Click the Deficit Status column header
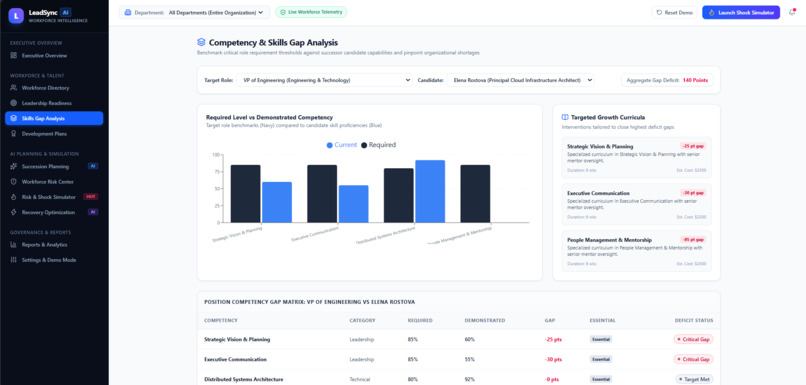Viewport: 806px width, 385px height. (694, 320)
